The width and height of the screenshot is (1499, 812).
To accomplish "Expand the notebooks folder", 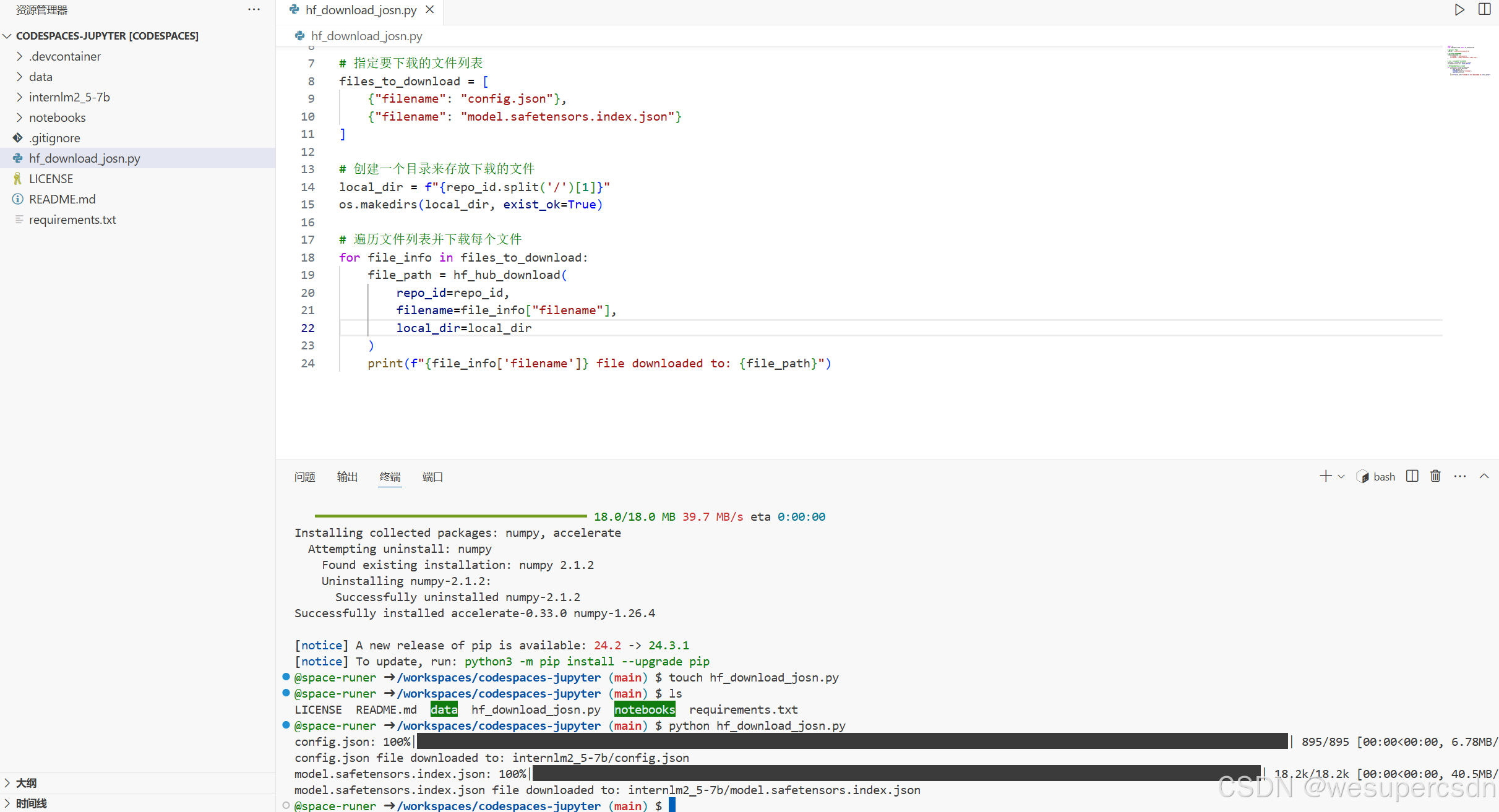I will 57,118.
